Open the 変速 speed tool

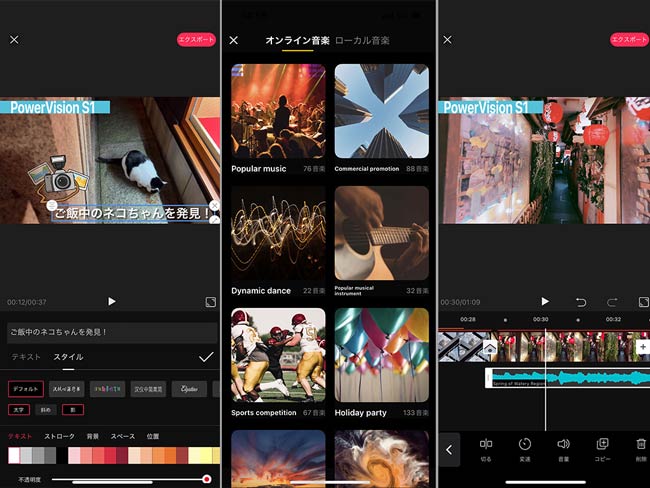pyautogui.click(x=525, y=449)
